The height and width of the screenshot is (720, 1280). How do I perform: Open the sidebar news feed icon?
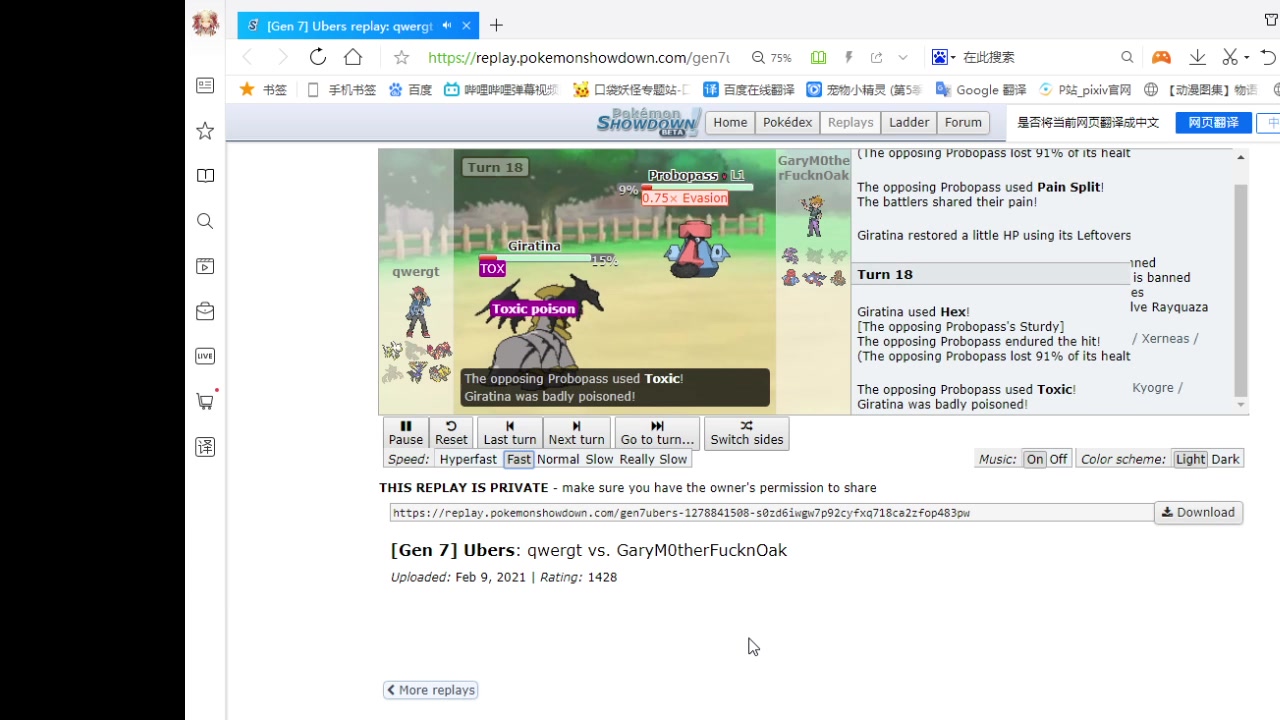pos(205,86)
